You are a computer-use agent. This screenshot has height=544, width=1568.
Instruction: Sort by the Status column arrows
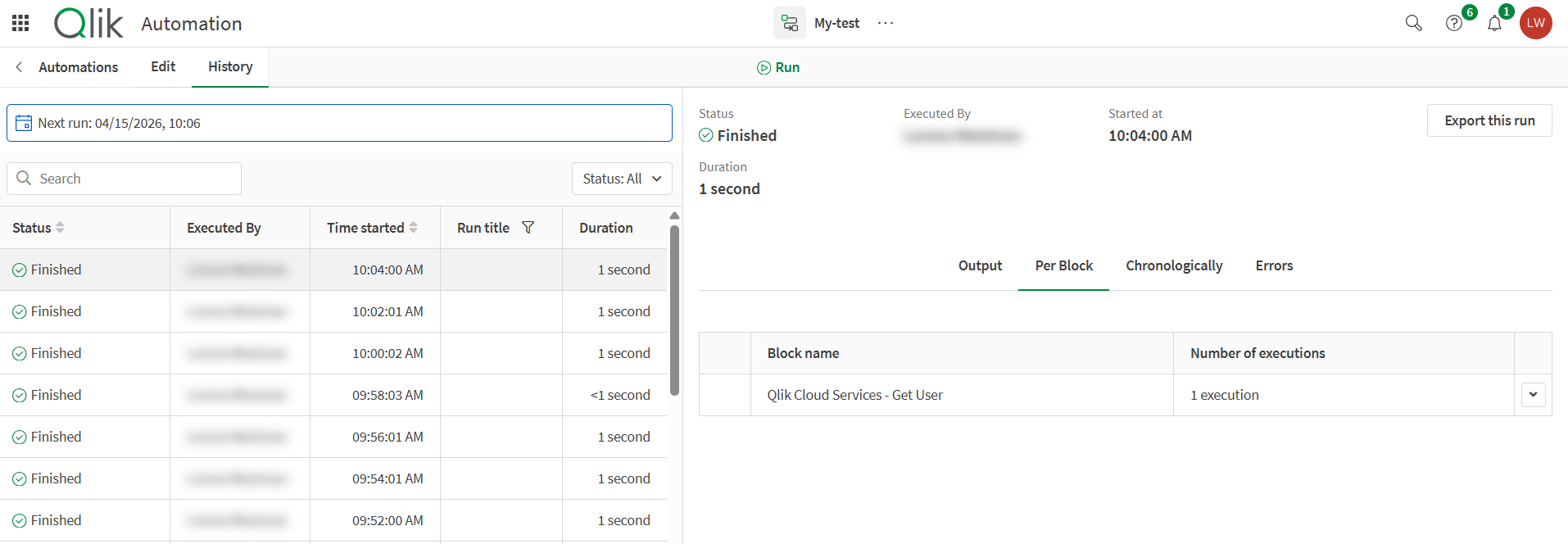pyautogui.click(x=60, y=228)
